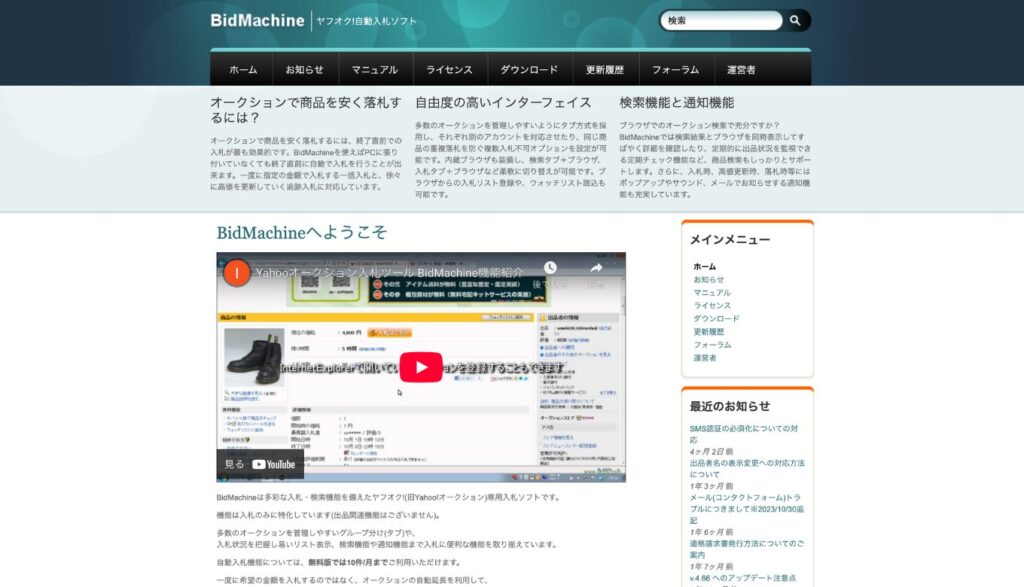
Task: Click the オークションで商品を安く落札するには？ heading
Action: (306, 110)
